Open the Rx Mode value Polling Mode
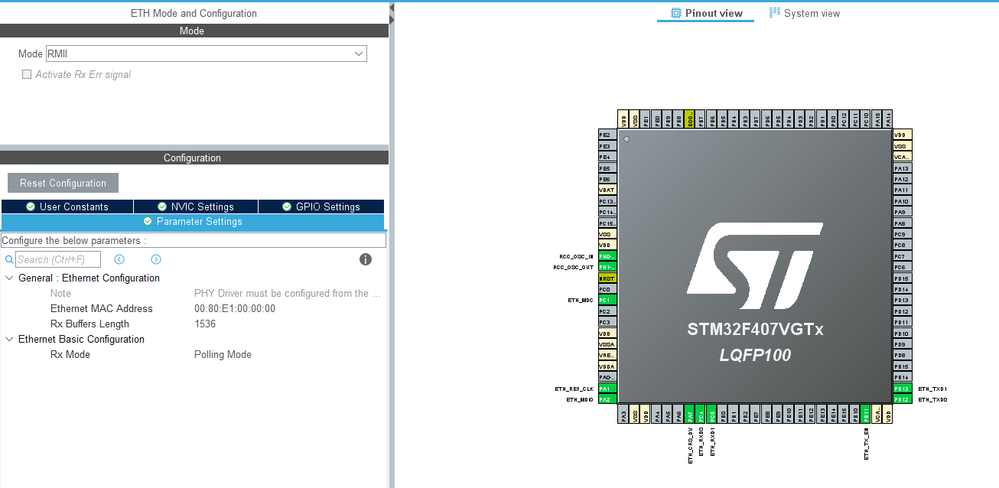Image resolution: width=999 pixels, height=488 pixels. coord(223,355)
